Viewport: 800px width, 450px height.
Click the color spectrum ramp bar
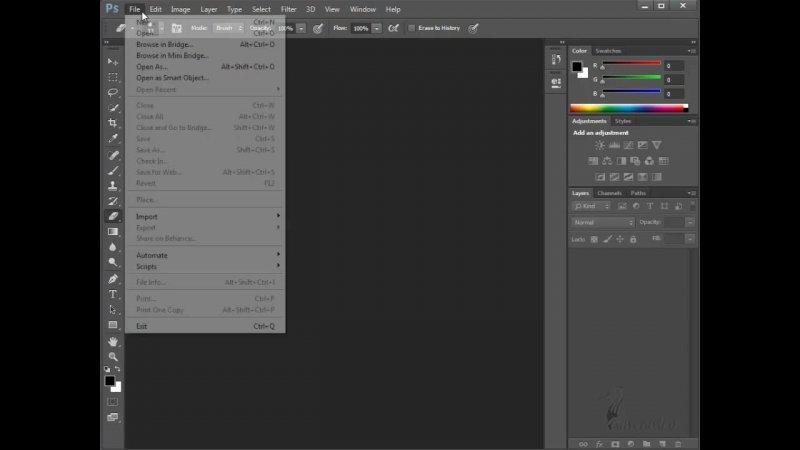click(628, 108)
